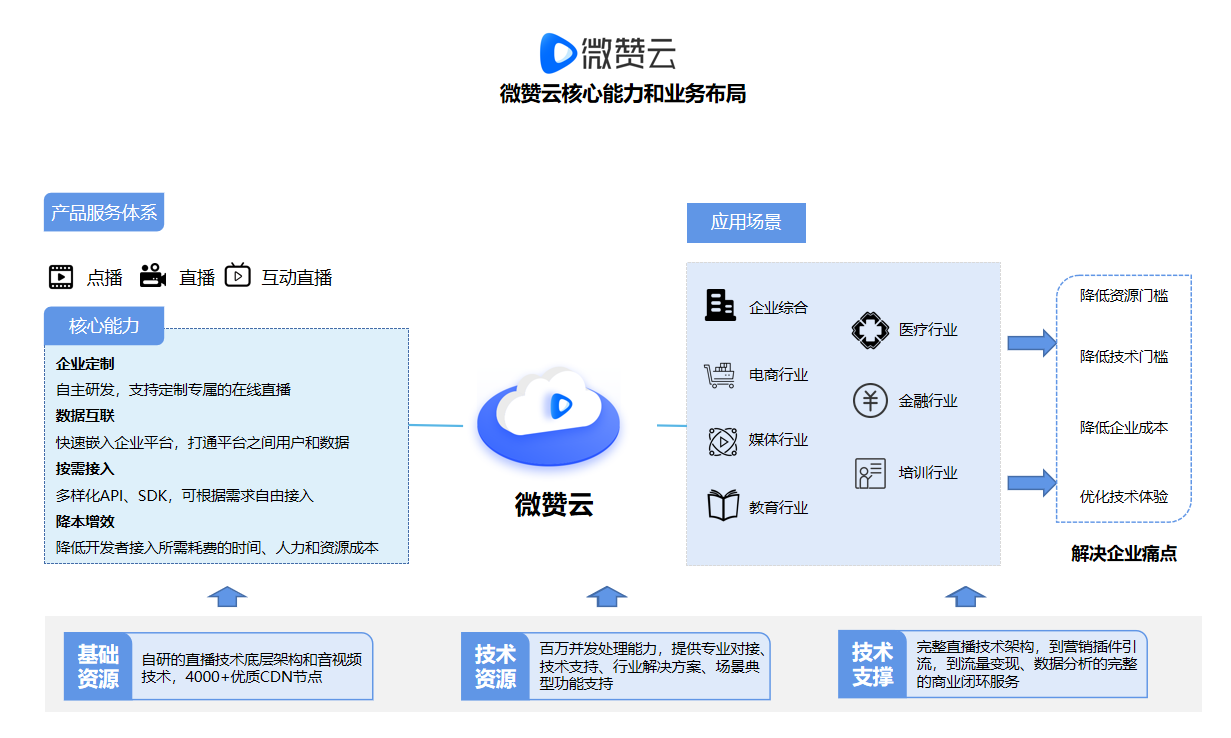Click text 降低开发者接入所需耗费的时间、人力和资源成本

218,547
